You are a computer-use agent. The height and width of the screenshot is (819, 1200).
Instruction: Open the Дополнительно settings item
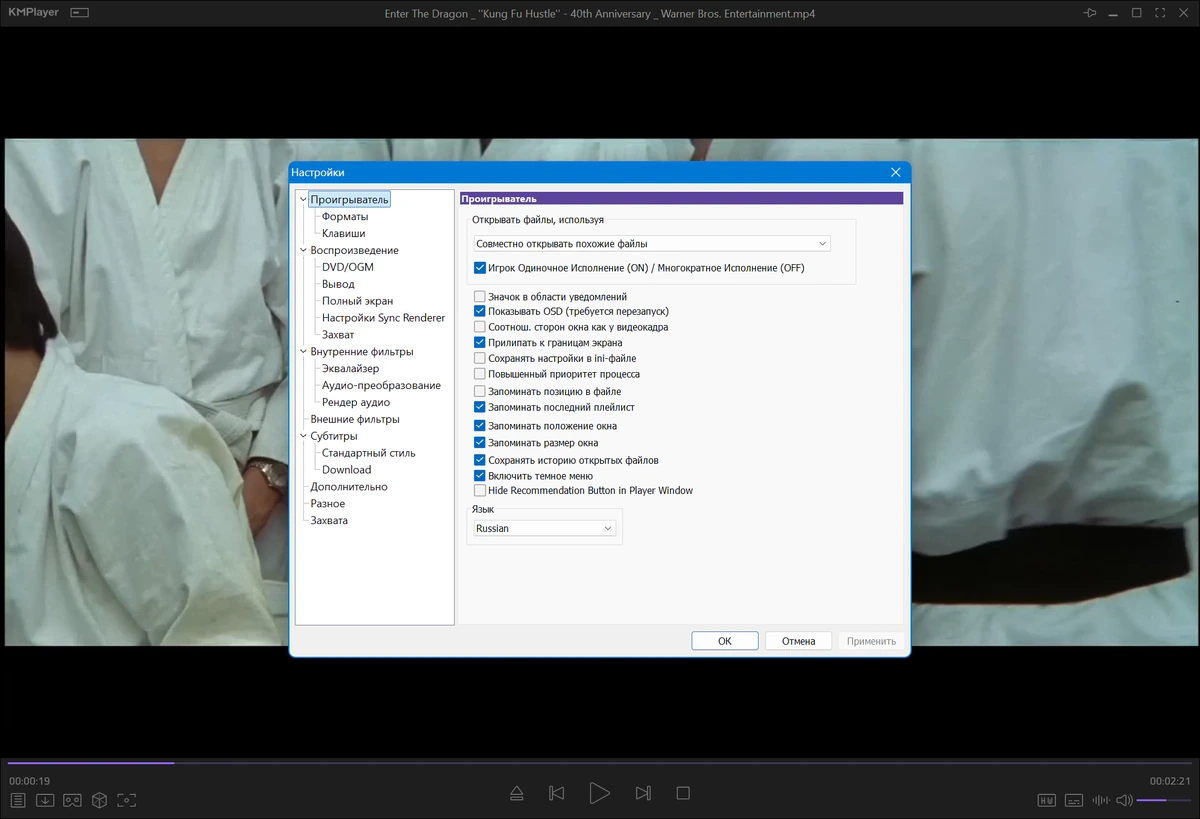(349, 487)
